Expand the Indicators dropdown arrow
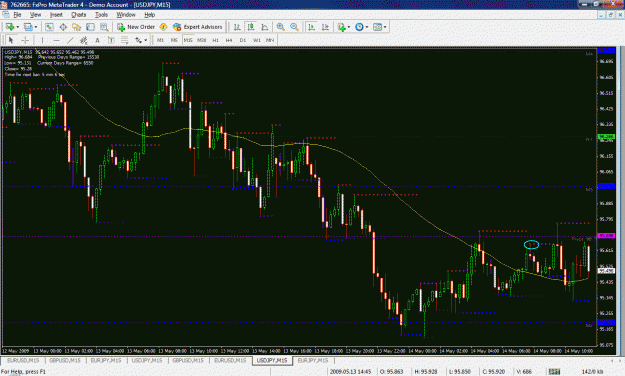Viewport: 625px width, 376px height. (x=349, y=27)
